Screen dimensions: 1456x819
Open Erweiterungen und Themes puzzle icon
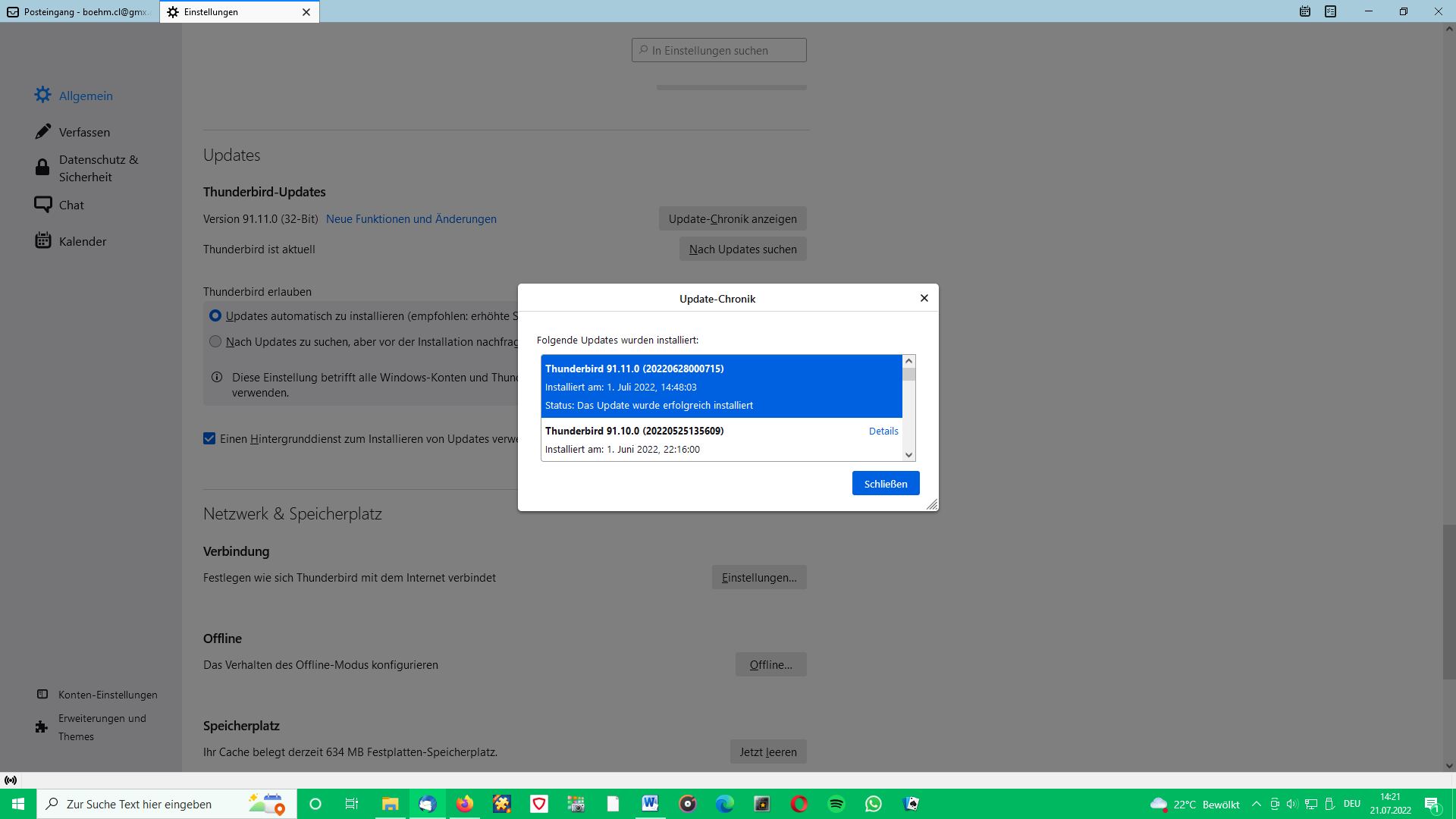pyautogui.click(x=42, y=727)
